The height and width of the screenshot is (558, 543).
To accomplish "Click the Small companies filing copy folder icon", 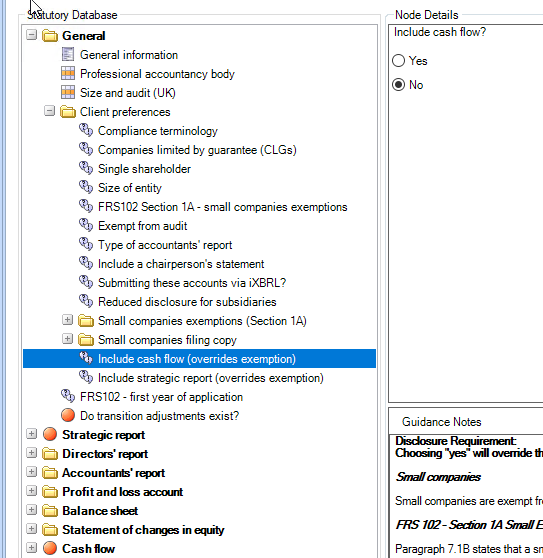I will (86, 340).
